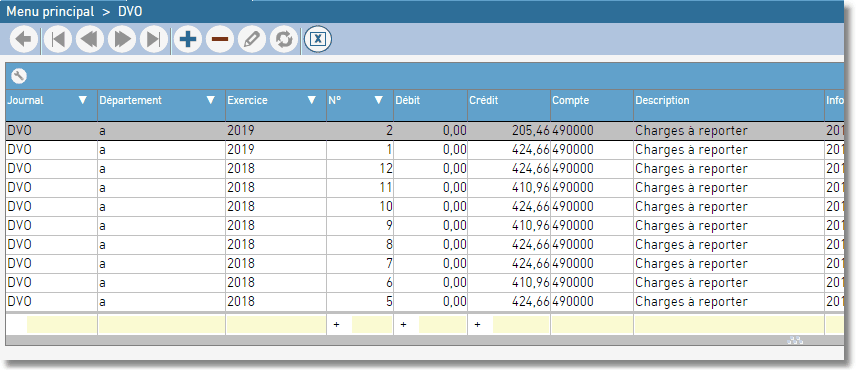Go to the first record
This screenshot has width=856, height=372.
coord(57,39)
